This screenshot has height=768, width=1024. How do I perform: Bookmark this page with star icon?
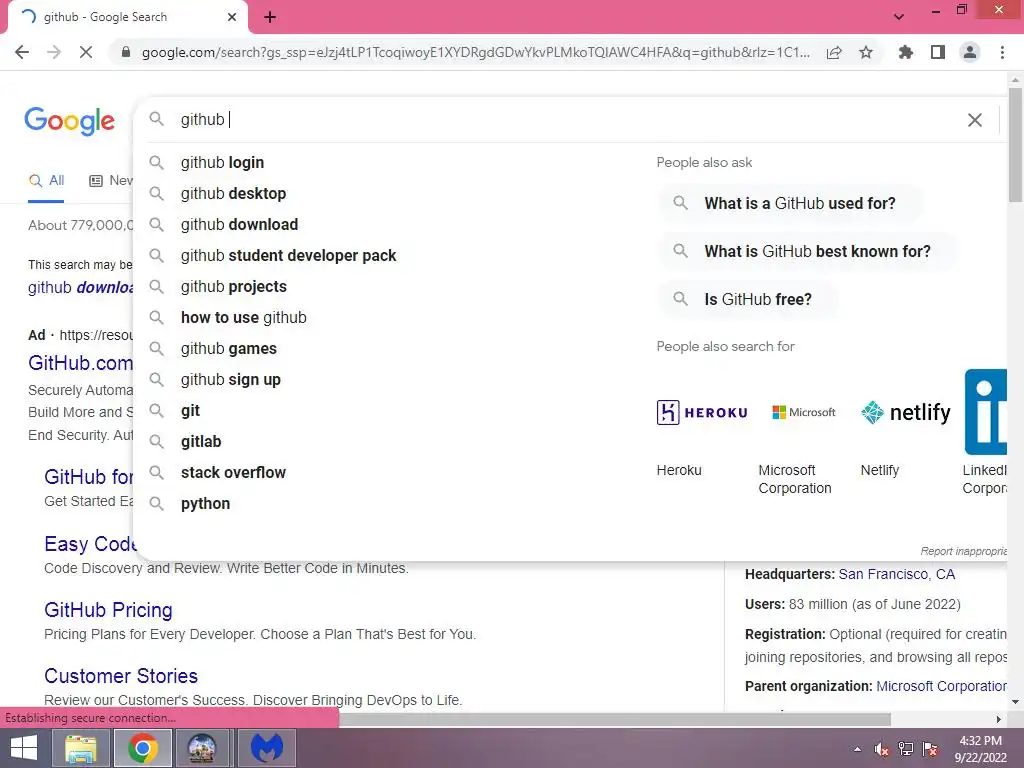coord(866,52)
